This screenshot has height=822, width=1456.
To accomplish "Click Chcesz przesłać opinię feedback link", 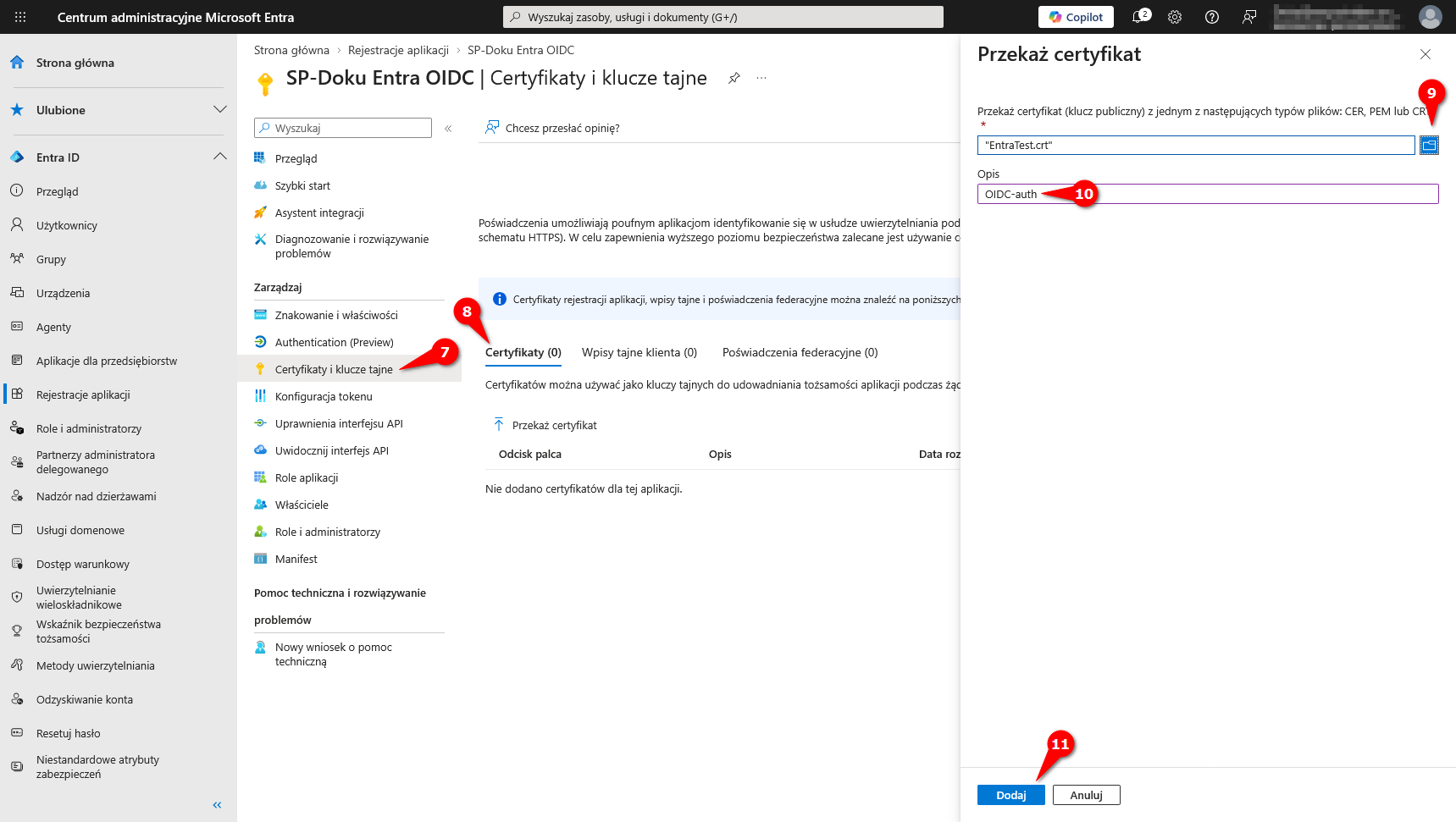I will pyautogui.click(x=552, y=128).
